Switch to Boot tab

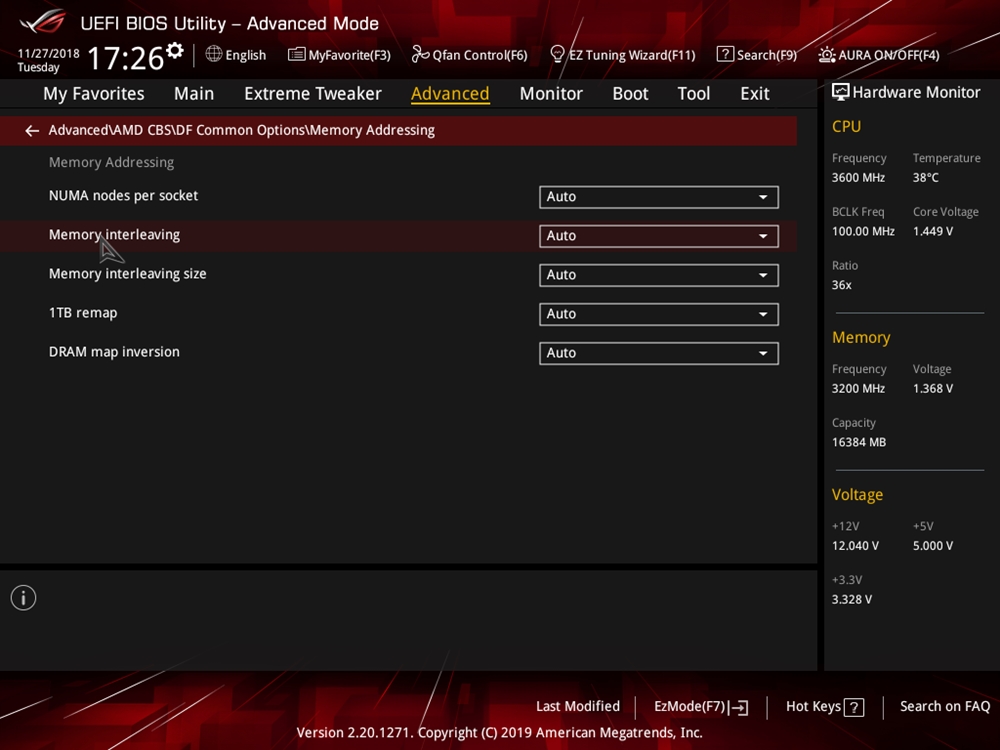tap(630, 94)
